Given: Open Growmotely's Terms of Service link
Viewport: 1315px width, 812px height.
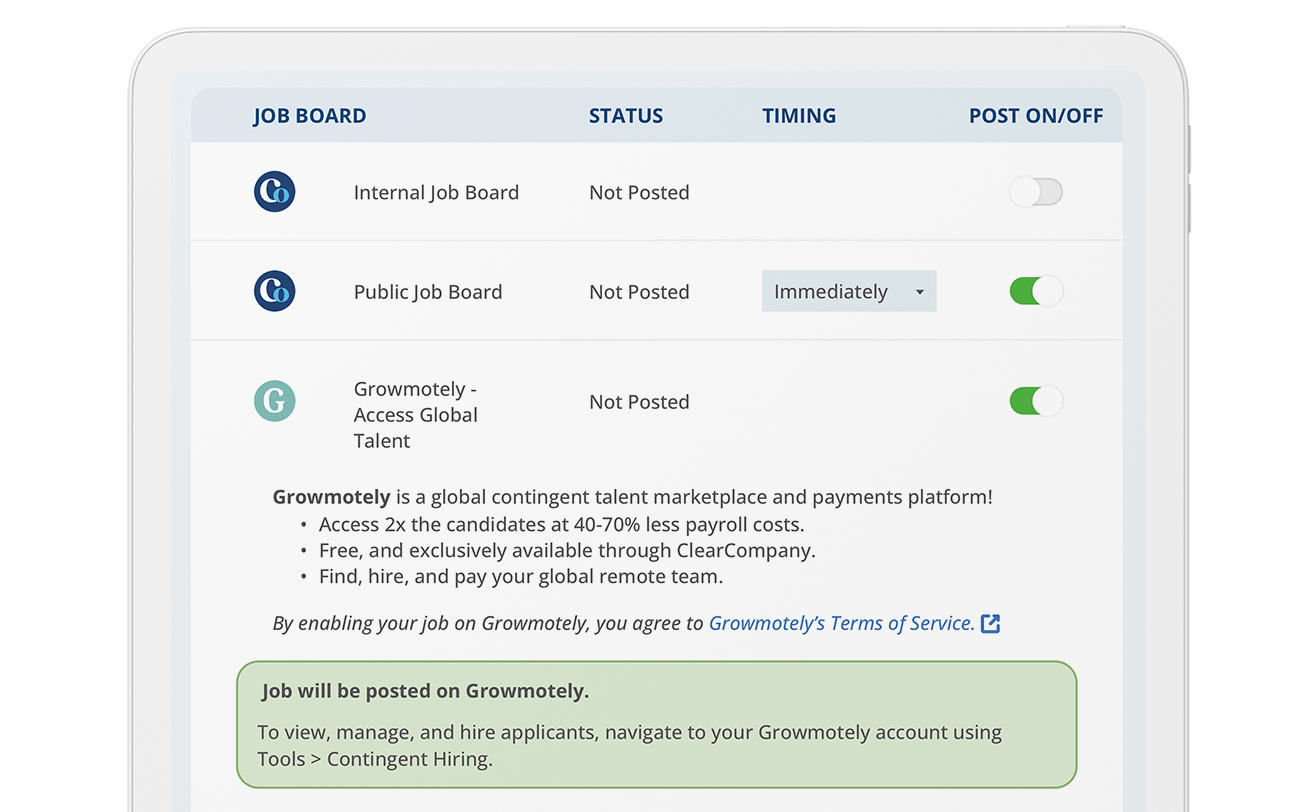Looking at the screenshot, I should (841, 623).
